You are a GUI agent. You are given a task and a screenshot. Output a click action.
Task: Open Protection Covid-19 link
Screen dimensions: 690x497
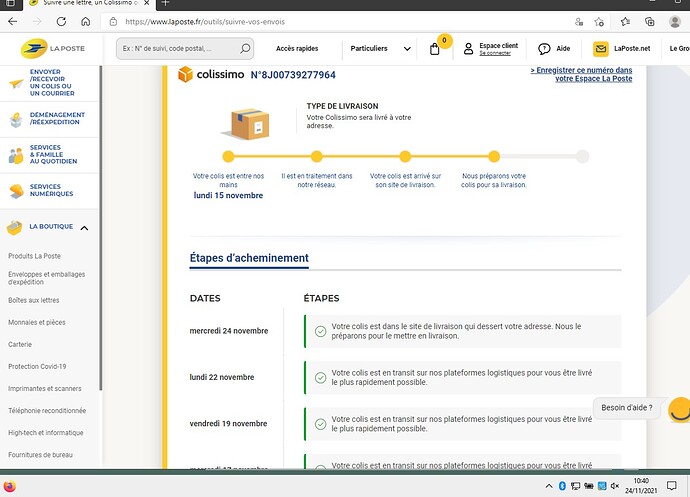click(x=37, y=366)
